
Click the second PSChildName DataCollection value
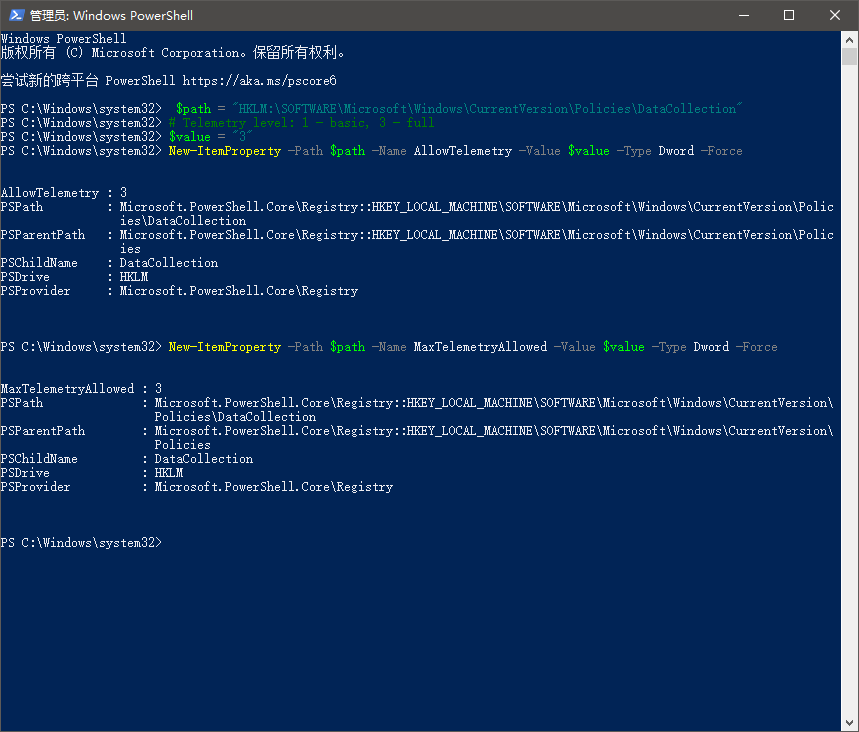click(x=204, y=459)
